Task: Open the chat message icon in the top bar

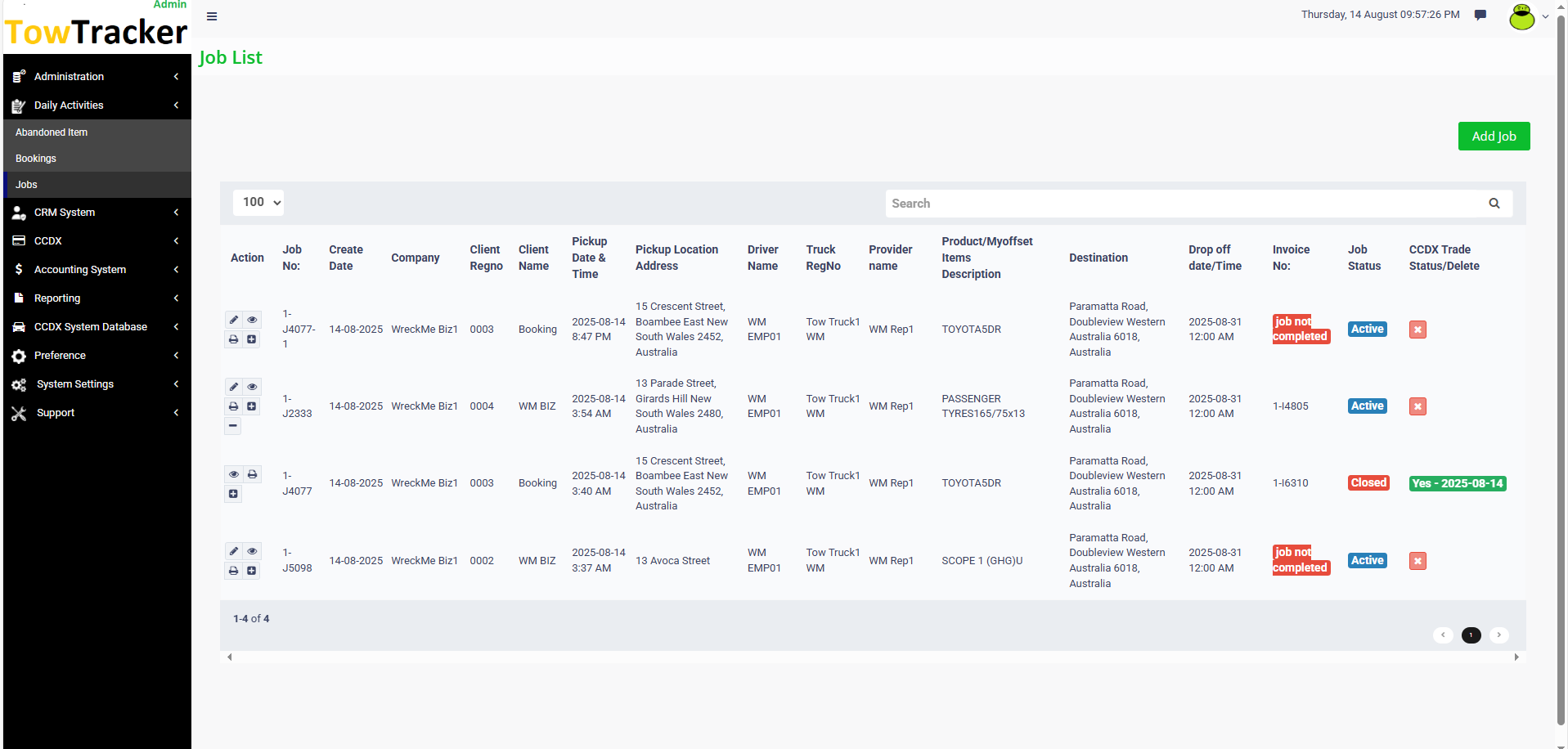Action: [1480, 15]
